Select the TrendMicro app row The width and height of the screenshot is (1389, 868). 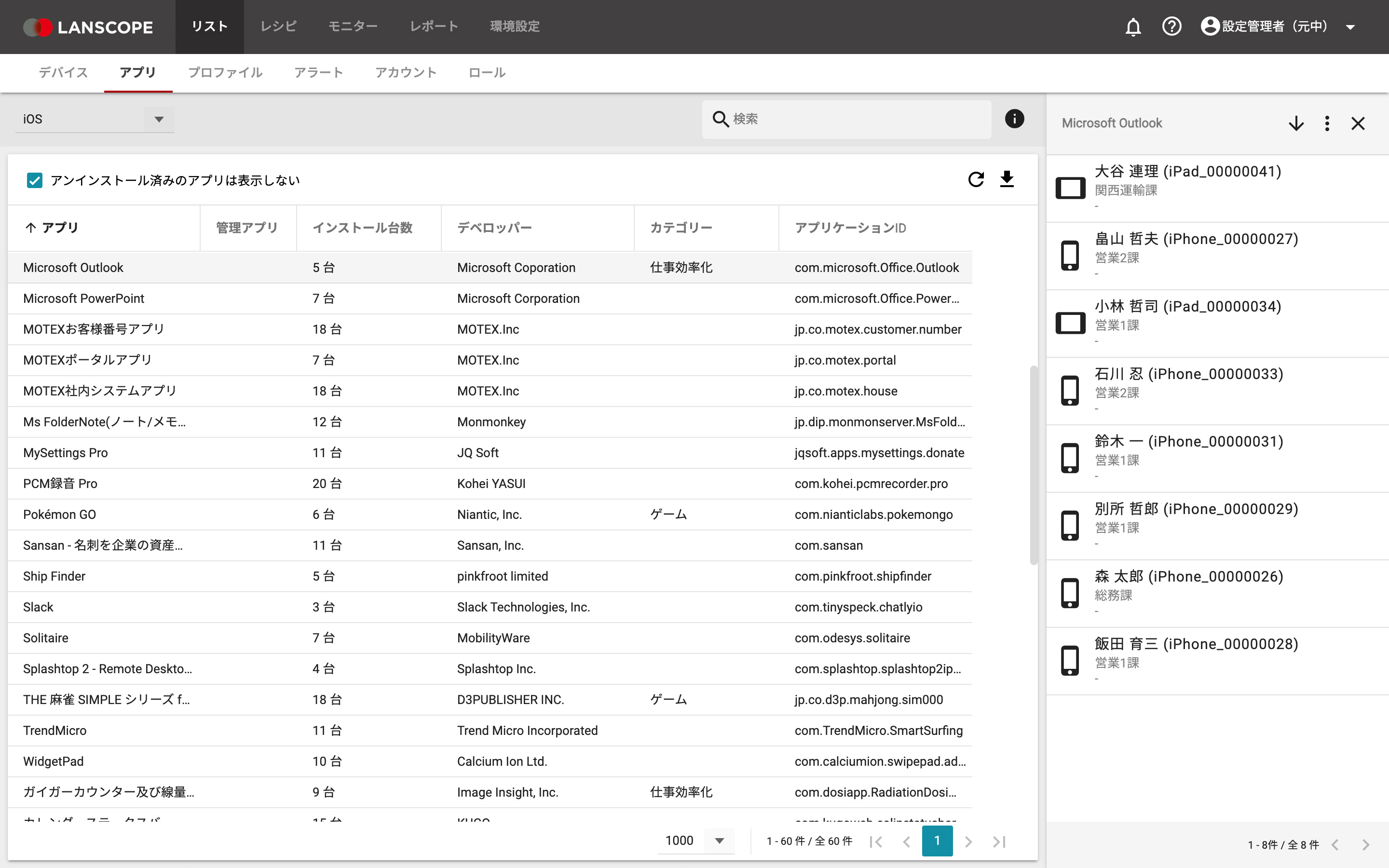pyautogui.click(x=490, y=731)
